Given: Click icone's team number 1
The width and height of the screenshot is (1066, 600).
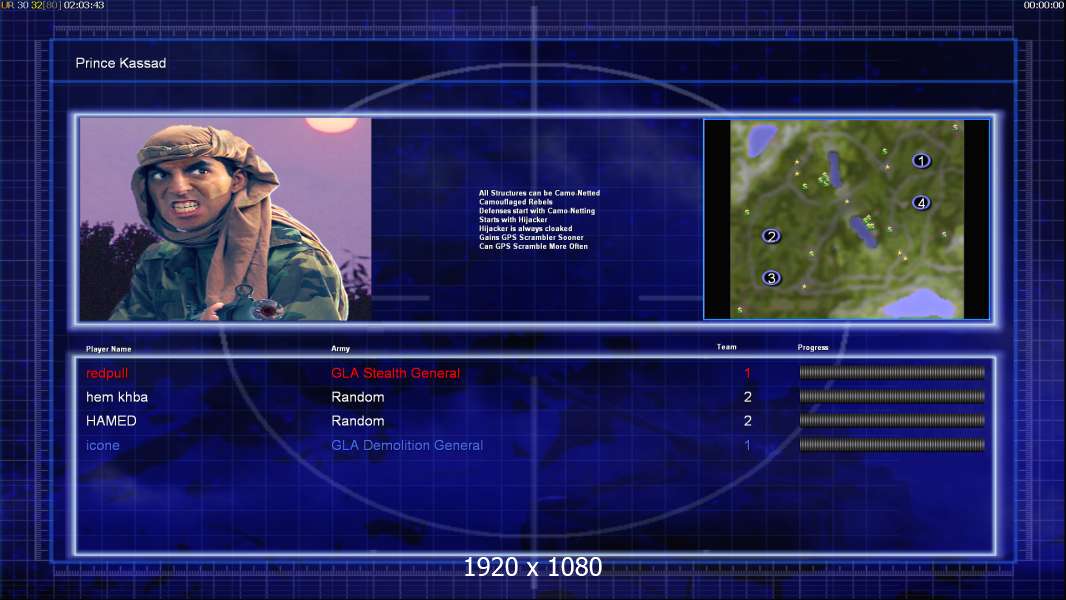Looking at the screenshot, I should click(x=747, y=446).
